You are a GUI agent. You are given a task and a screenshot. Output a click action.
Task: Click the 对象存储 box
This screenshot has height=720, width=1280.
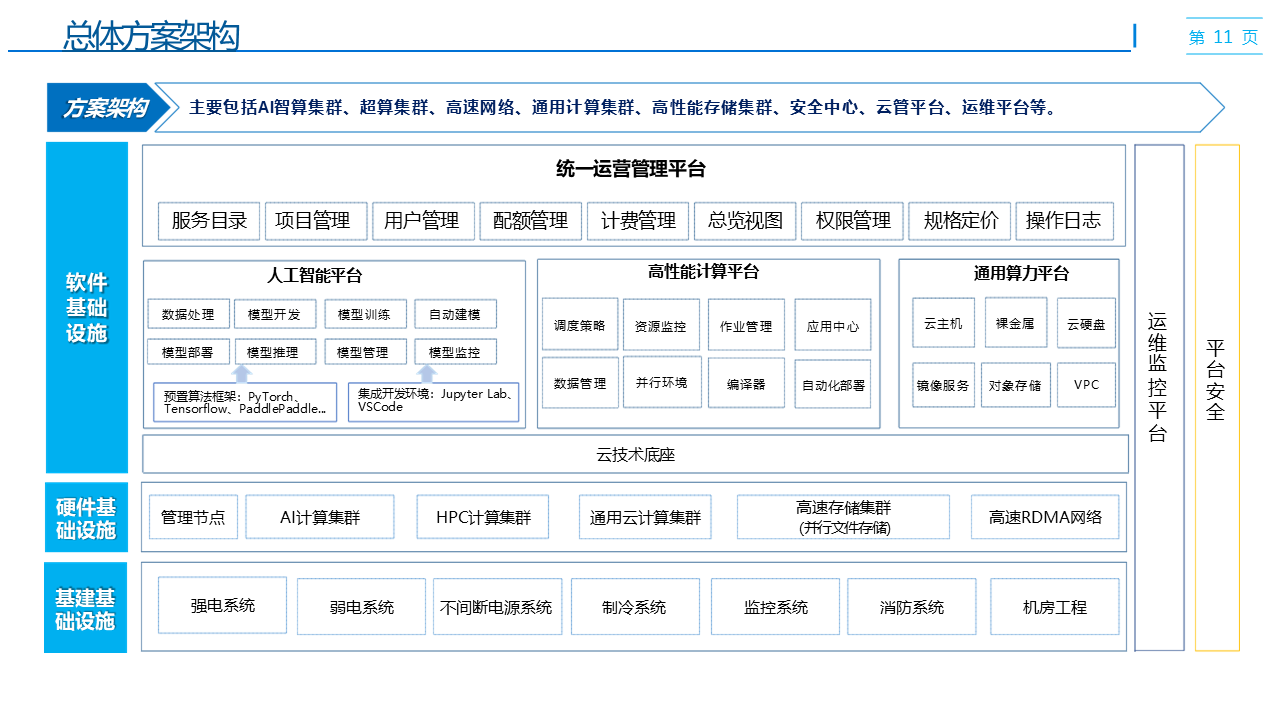(x=1015, y=385)
